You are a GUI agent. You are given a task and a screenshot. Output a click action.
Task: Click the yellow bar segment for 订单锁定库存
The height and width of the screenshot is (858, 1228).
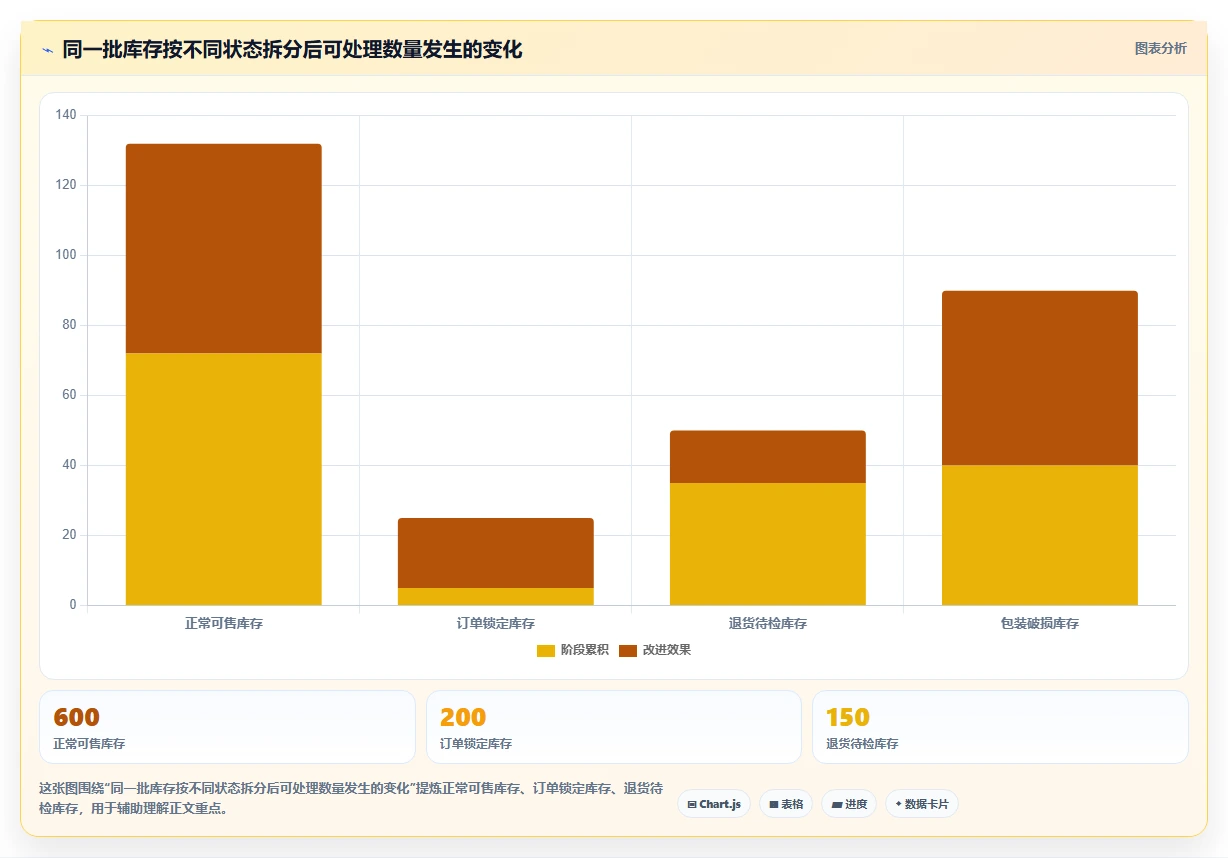tap(496, 596)
